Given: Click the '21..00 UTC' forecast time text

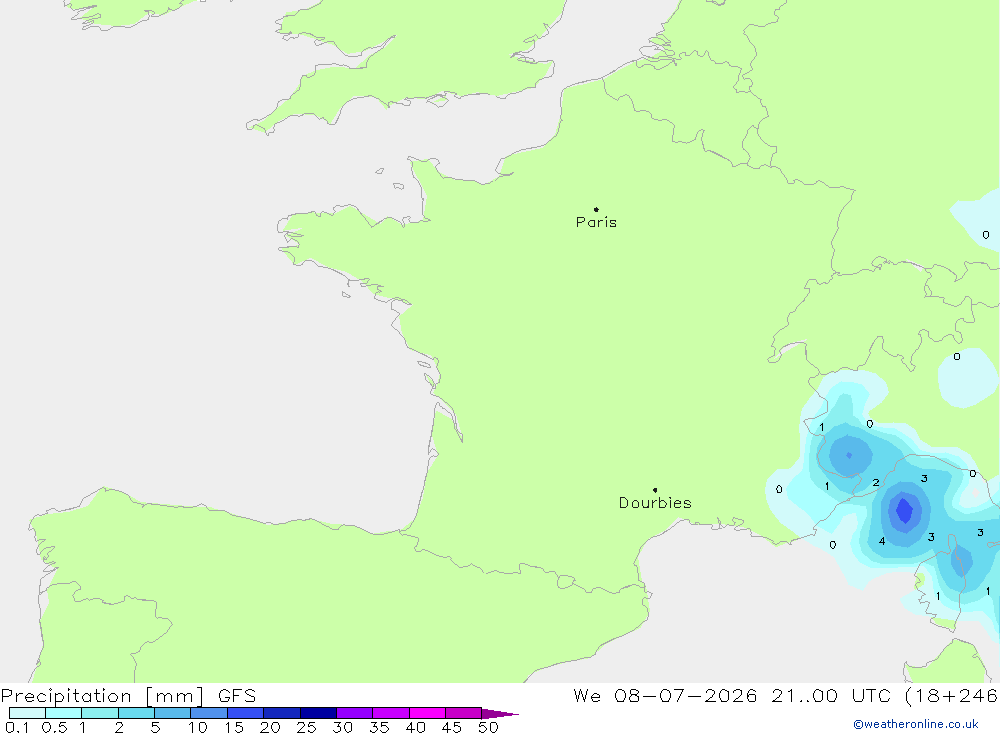Looking at the screenshot, I should pos(830,695).
